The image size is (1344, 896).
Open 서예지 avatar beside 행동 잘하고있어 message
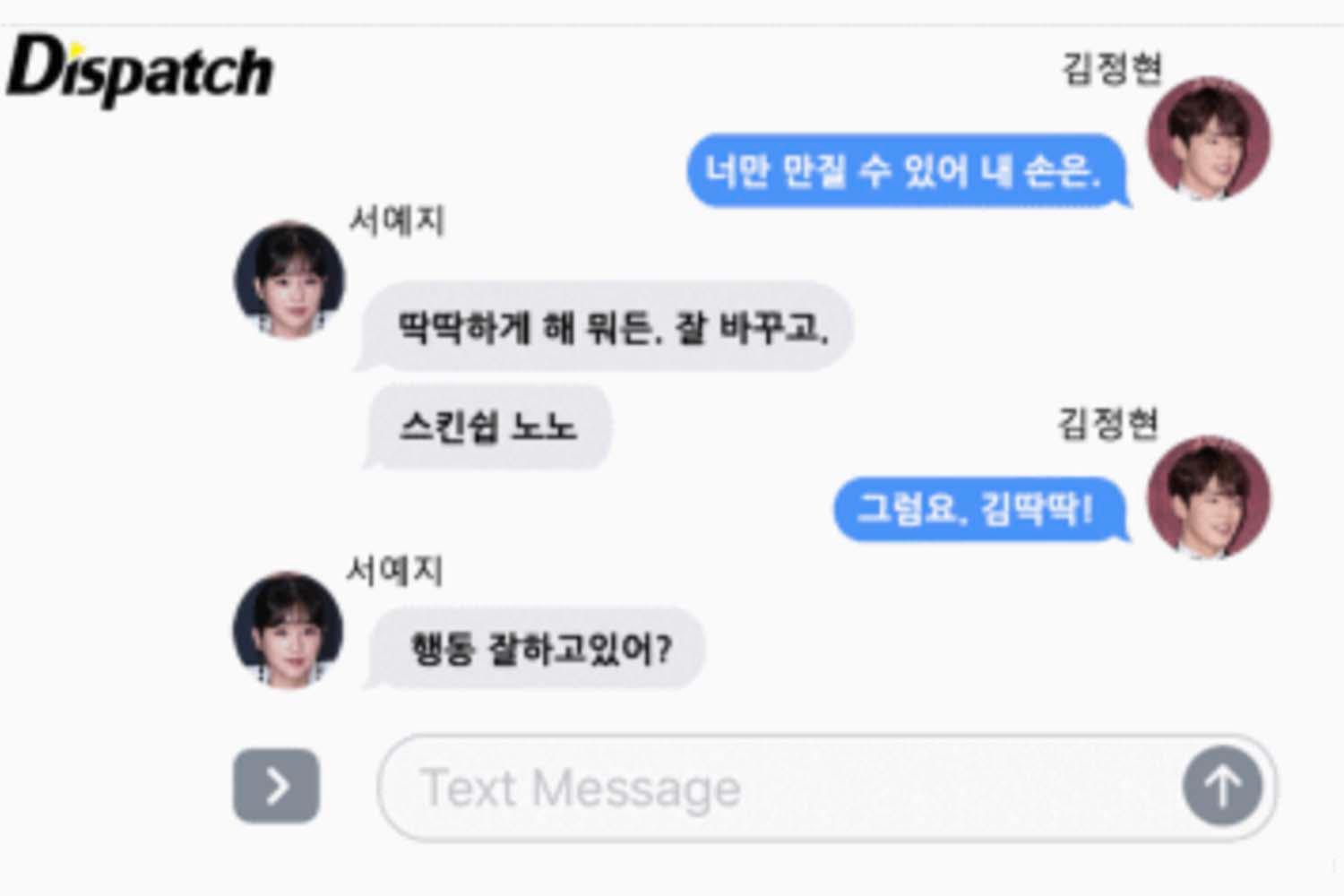(x=288, y=630)
